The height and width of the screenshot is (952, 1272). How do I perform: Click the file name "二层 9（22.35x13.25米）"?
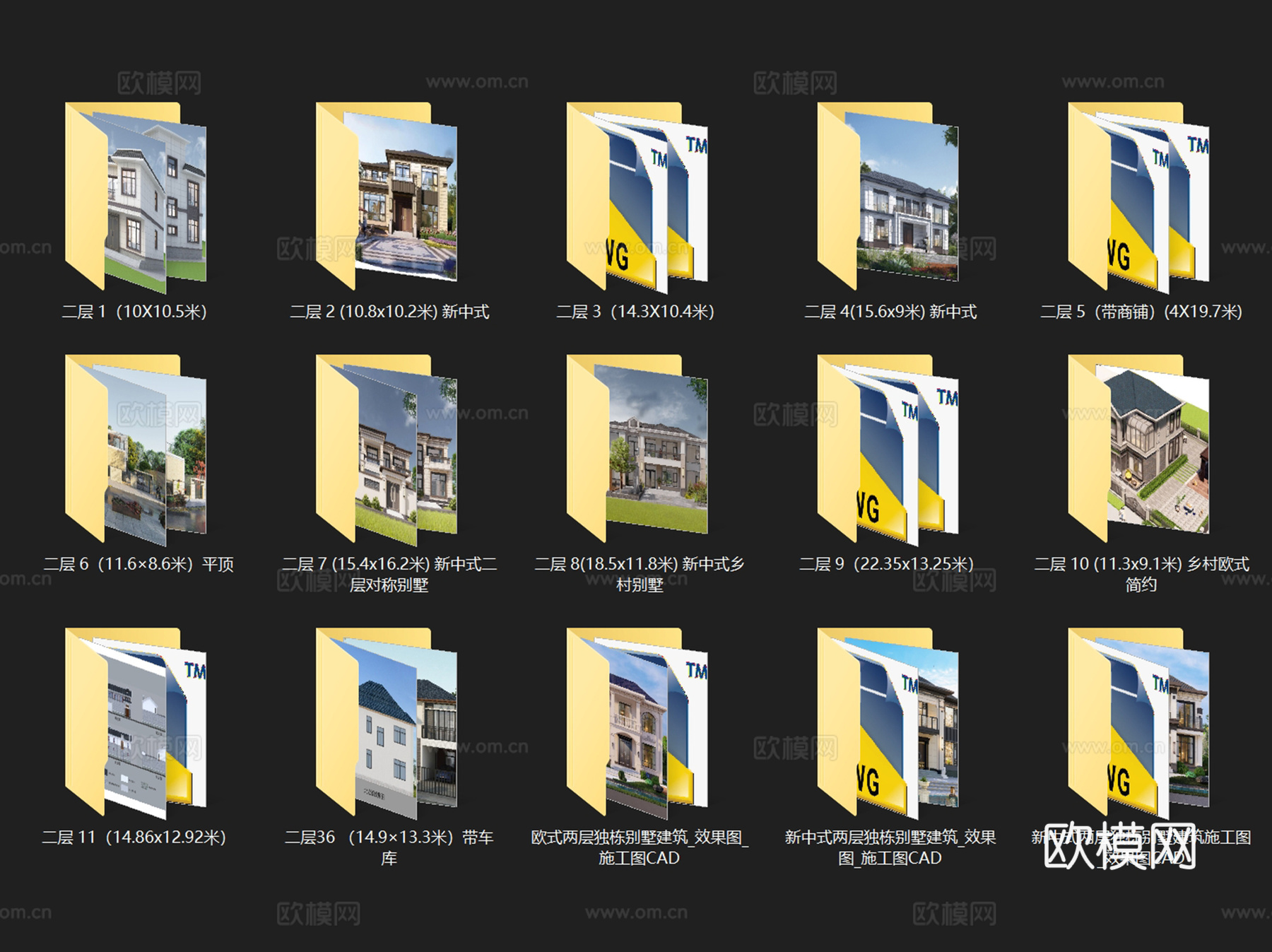point(886,564)
